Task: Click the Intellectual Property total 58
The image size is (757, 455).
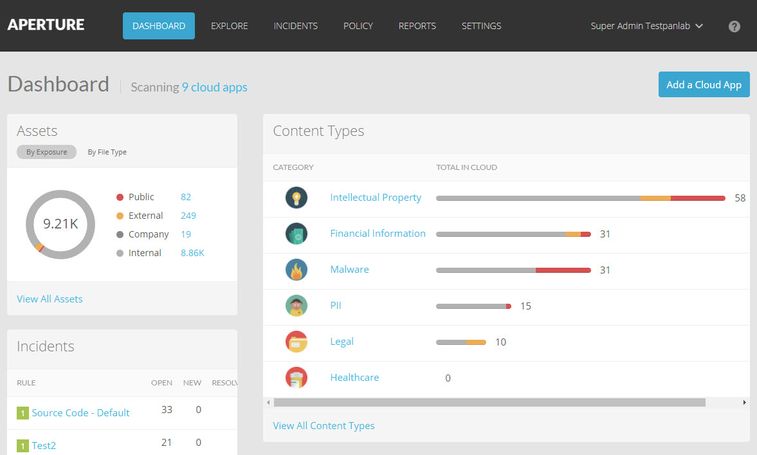Action: (740, 198)
